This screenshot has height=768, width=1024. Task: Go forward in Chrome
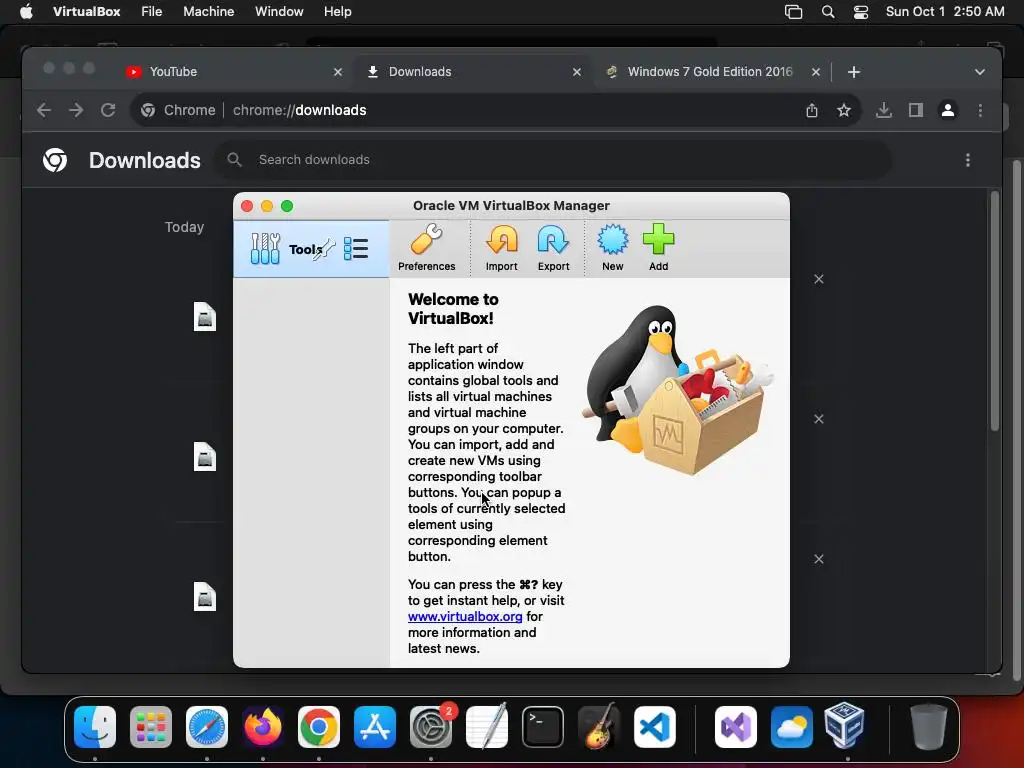tap(76, 110)
